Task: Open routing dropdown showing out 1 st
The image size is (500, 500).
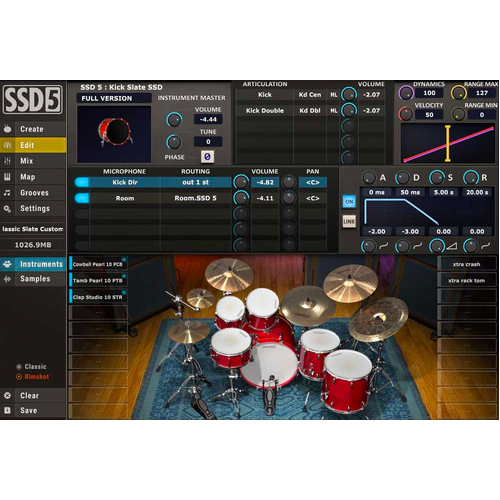Action: pos(196,182)
